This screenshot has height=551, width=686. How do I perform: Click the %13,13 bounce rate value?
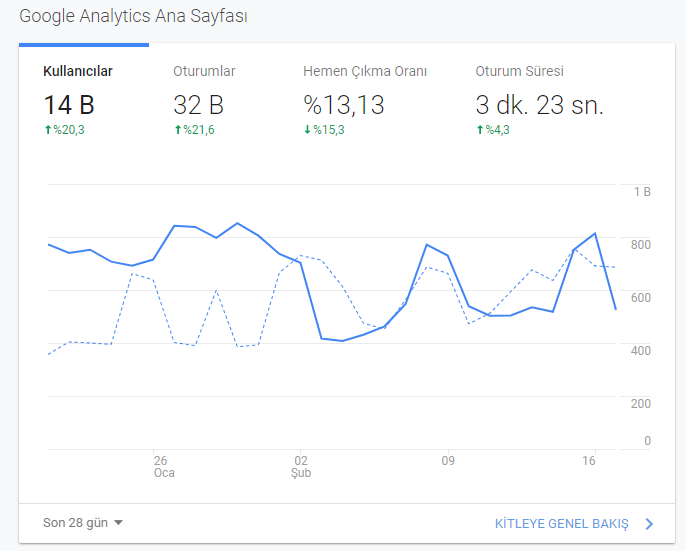344,105
